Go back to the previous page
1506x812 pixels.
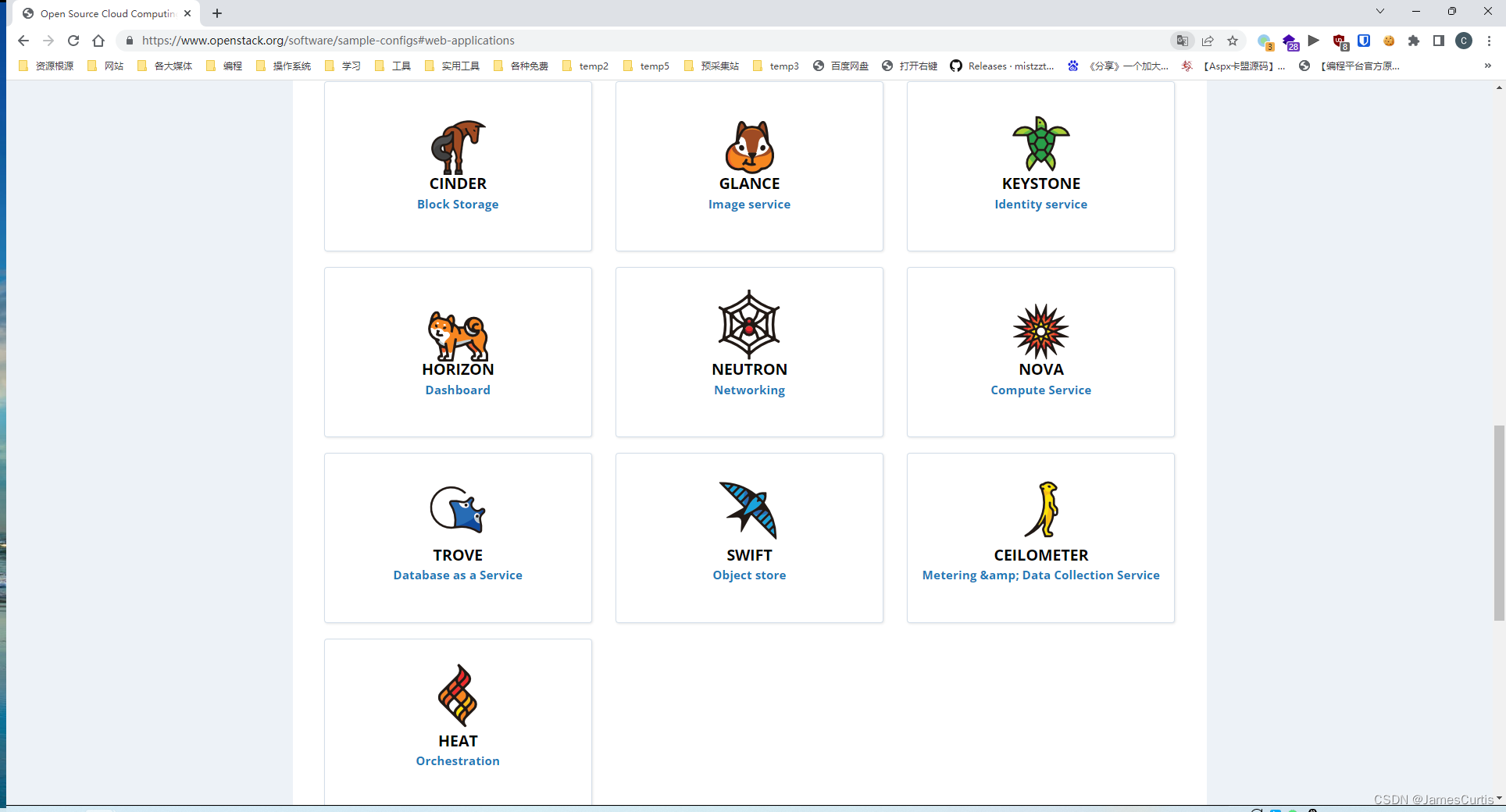coord(23,41)
